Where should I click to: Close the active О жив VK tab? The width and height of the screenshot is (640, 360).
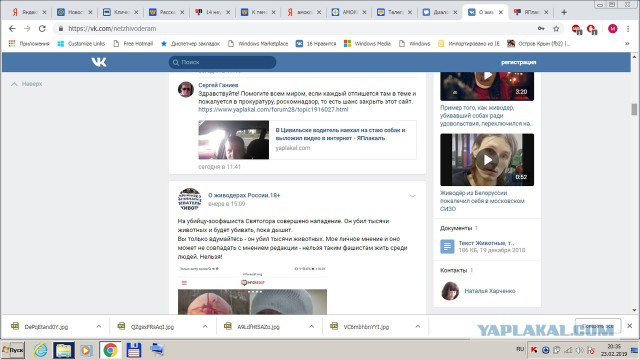tap(500, 12)
